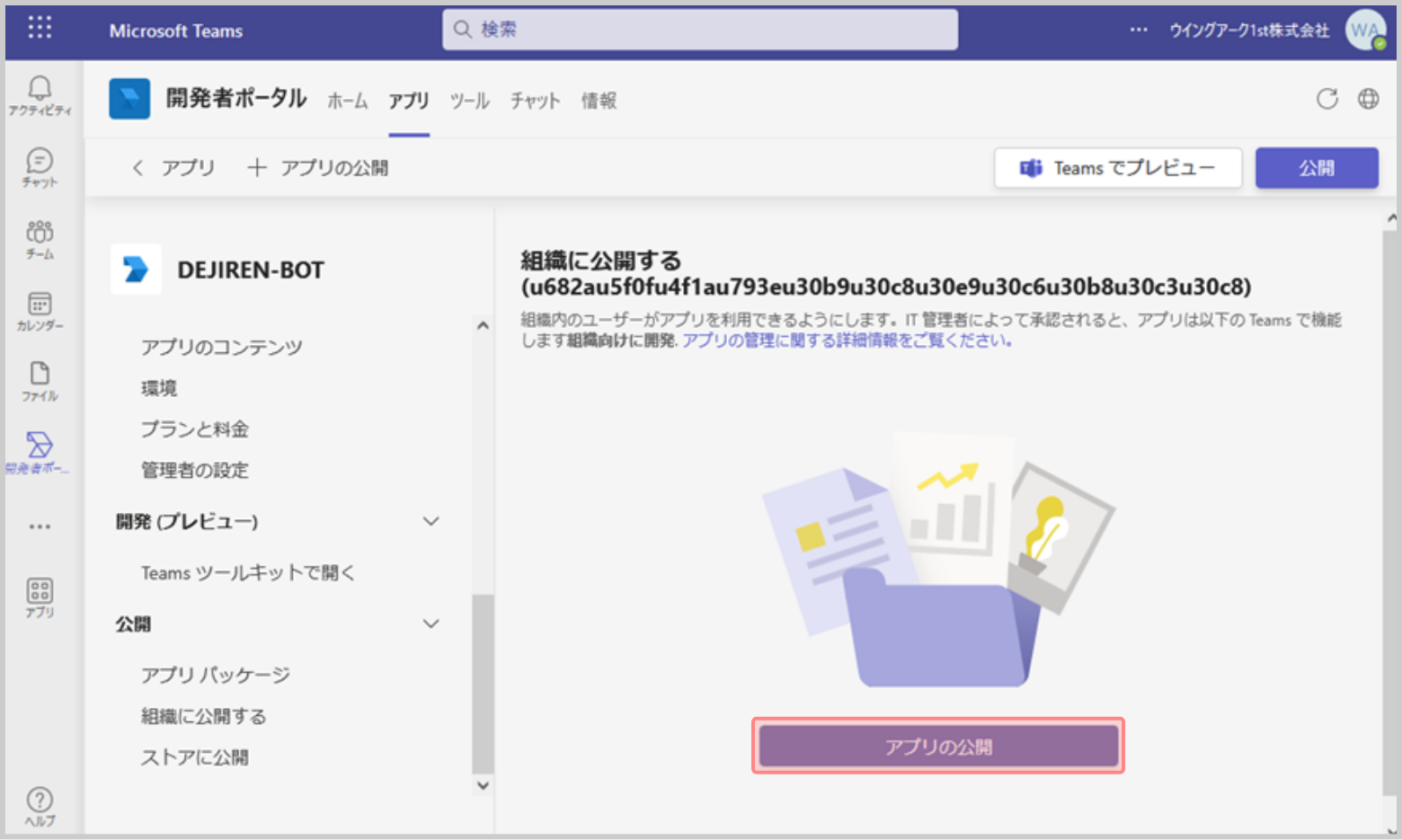Image resolution: width=1402 pixels, height=840 pixels.
Task: Switch to the ホーム tab
Action: tap(348, 101)
